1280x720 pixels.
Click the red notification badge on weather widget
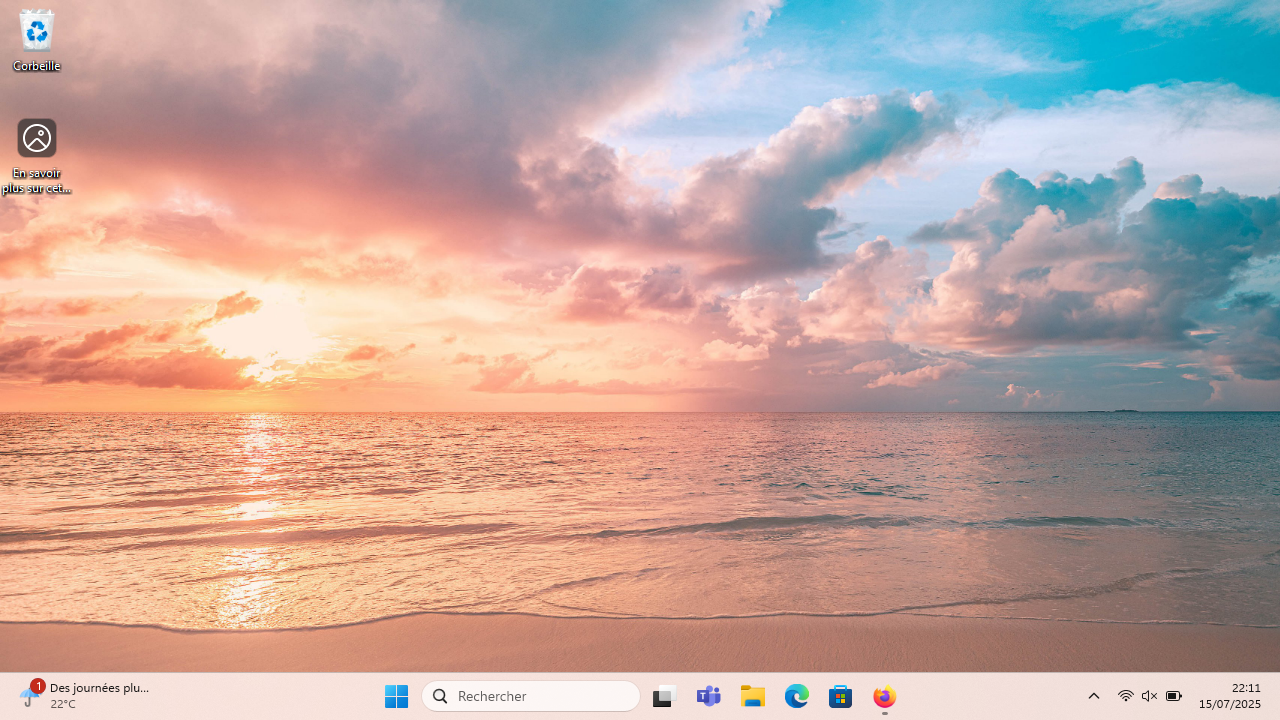point(37,686)
